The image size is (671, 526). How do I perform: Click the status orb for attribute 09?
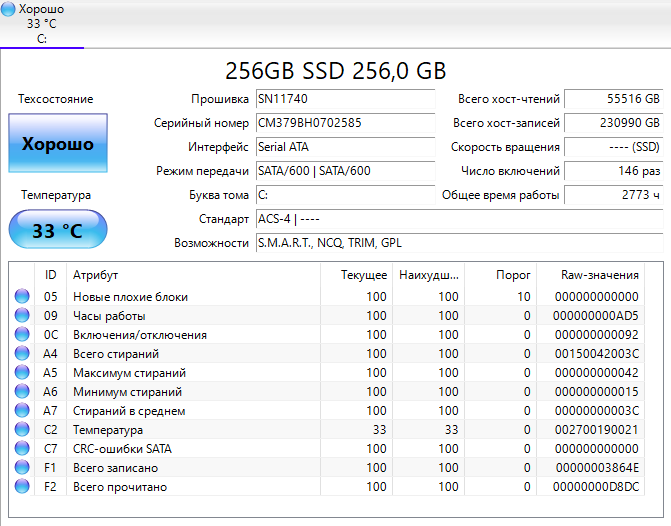(x=22, y=315)
